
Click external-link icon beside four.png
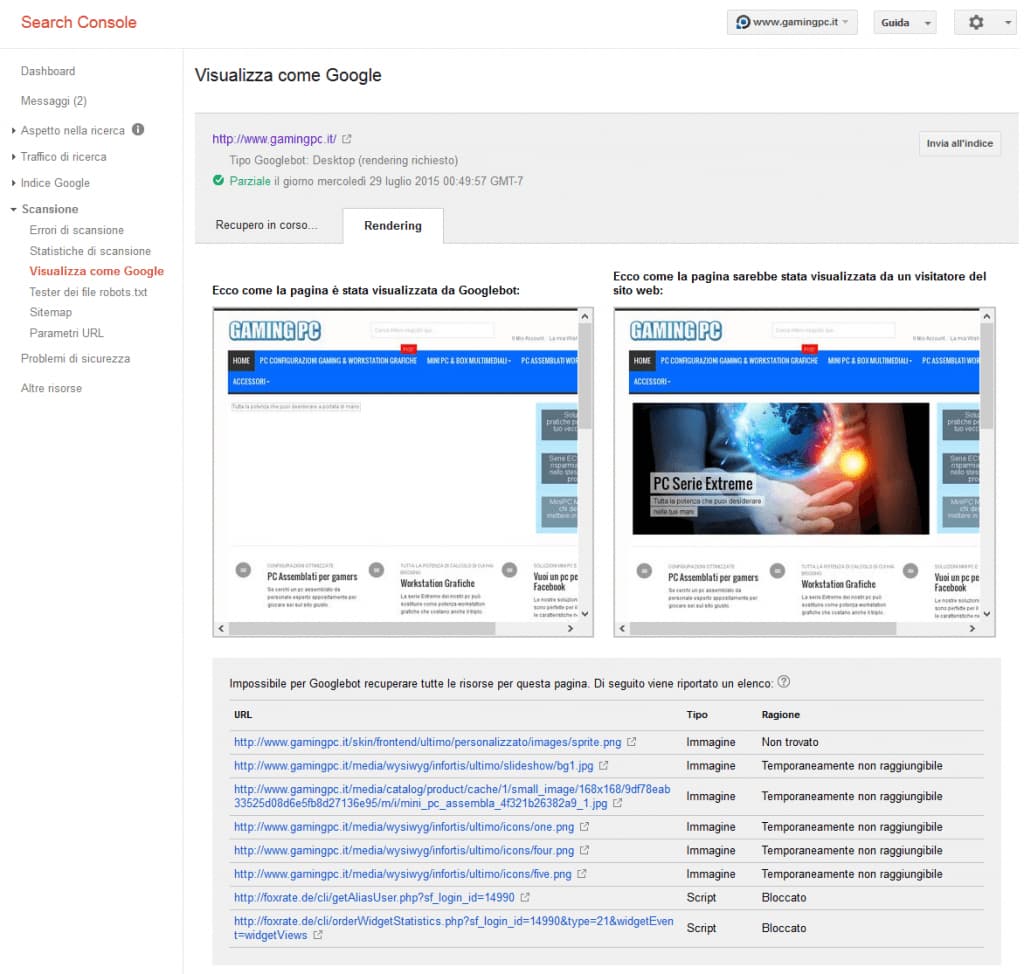(584, 851)
